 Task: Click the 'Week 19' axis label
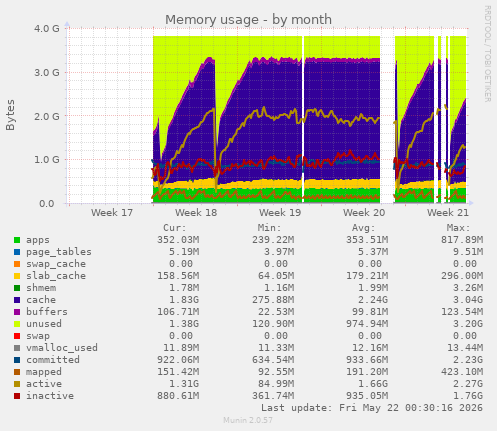tap(280, 213)
